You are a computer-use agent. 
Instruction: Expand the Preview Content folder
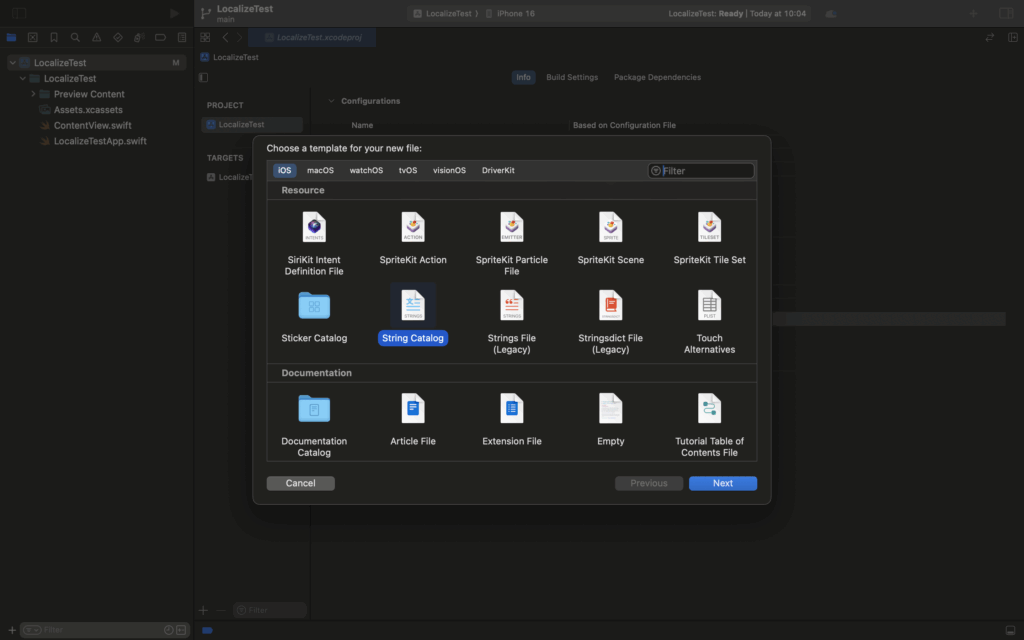click(x=33, y=94)
